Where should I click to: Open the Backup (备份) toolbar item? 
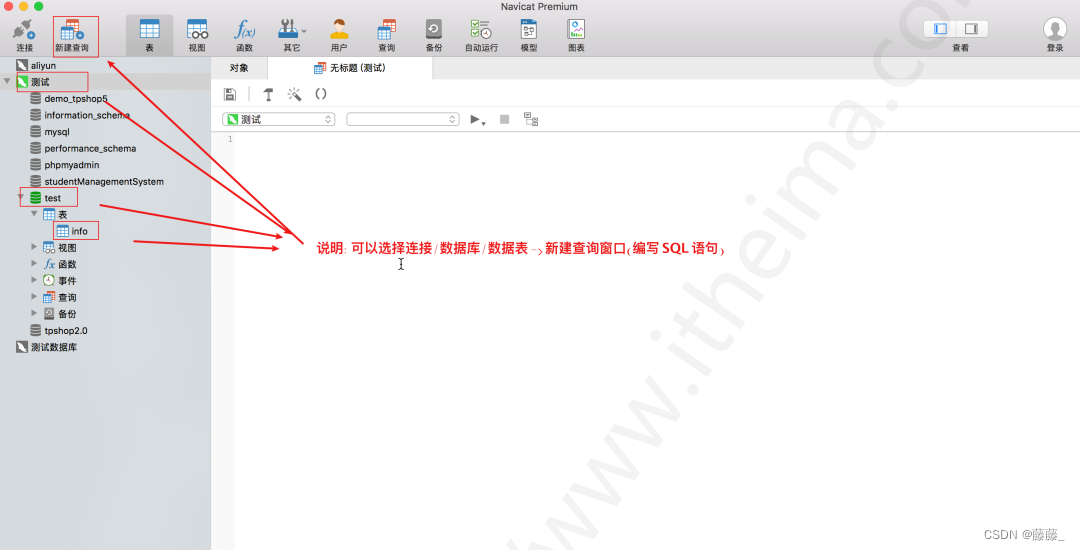pos(434,35)
